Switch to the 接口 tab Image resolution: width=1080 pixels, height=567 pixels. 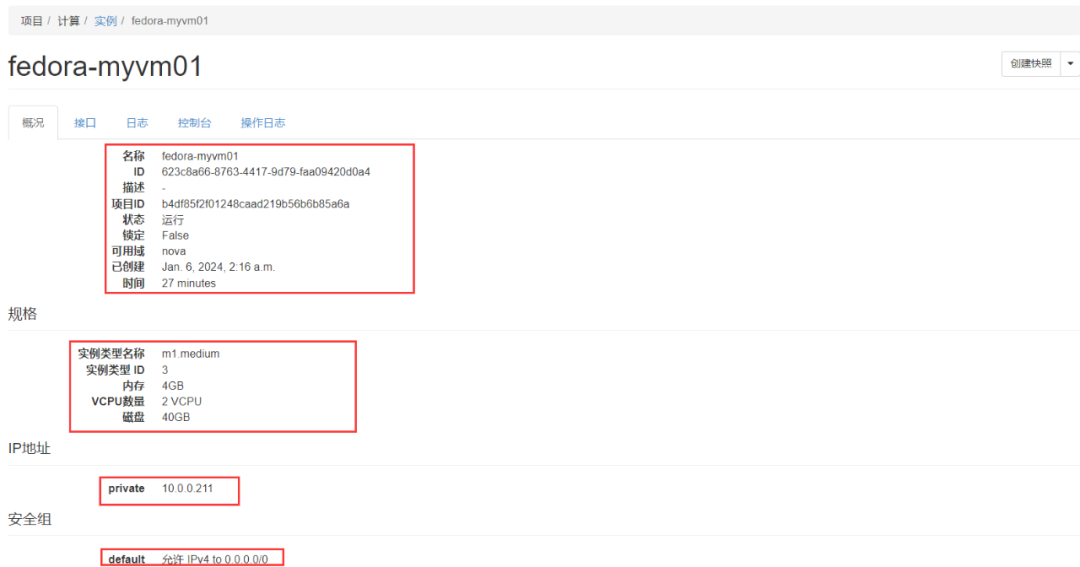pyautogui.click(x=85, y=123)
